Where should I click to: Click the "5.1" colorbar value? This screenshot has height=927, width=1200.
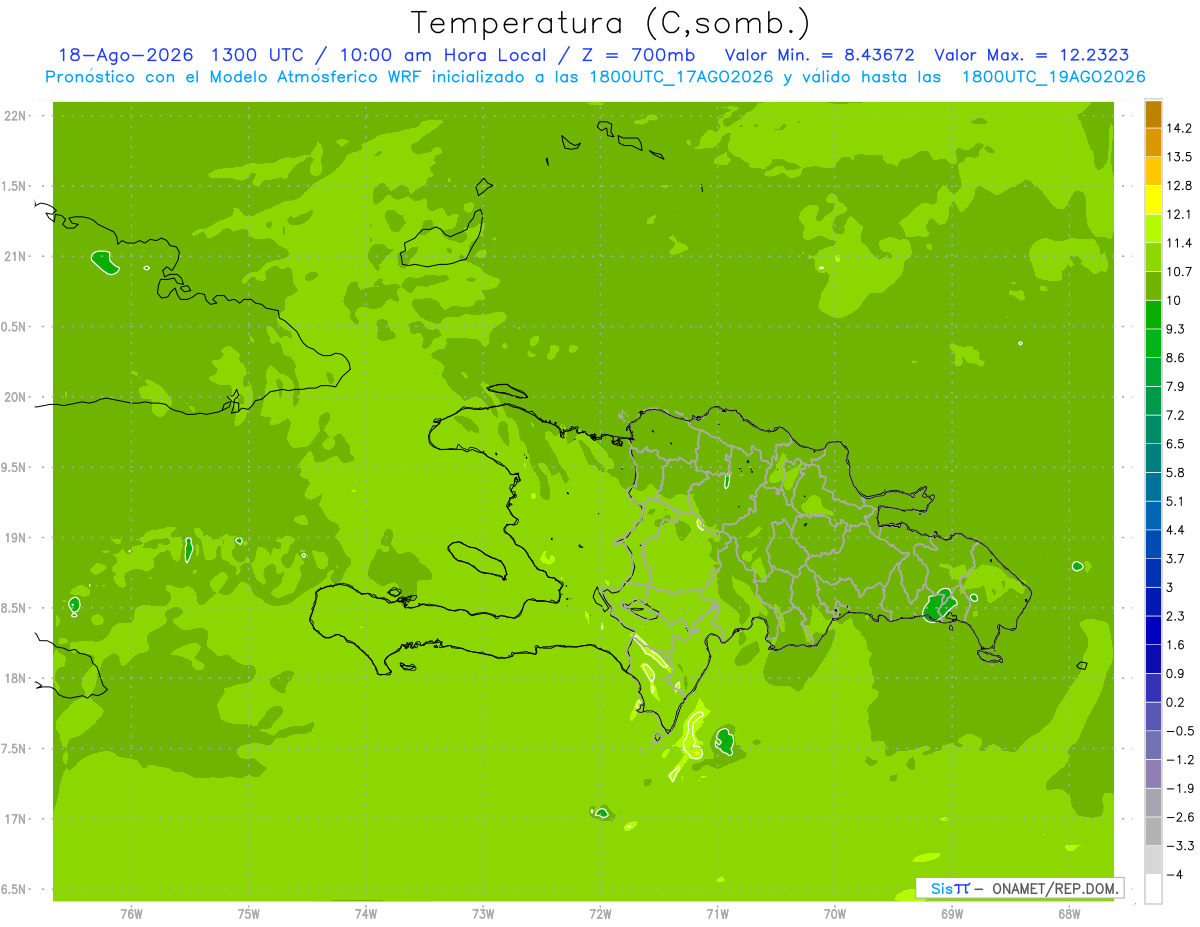tap(1177, 501)
